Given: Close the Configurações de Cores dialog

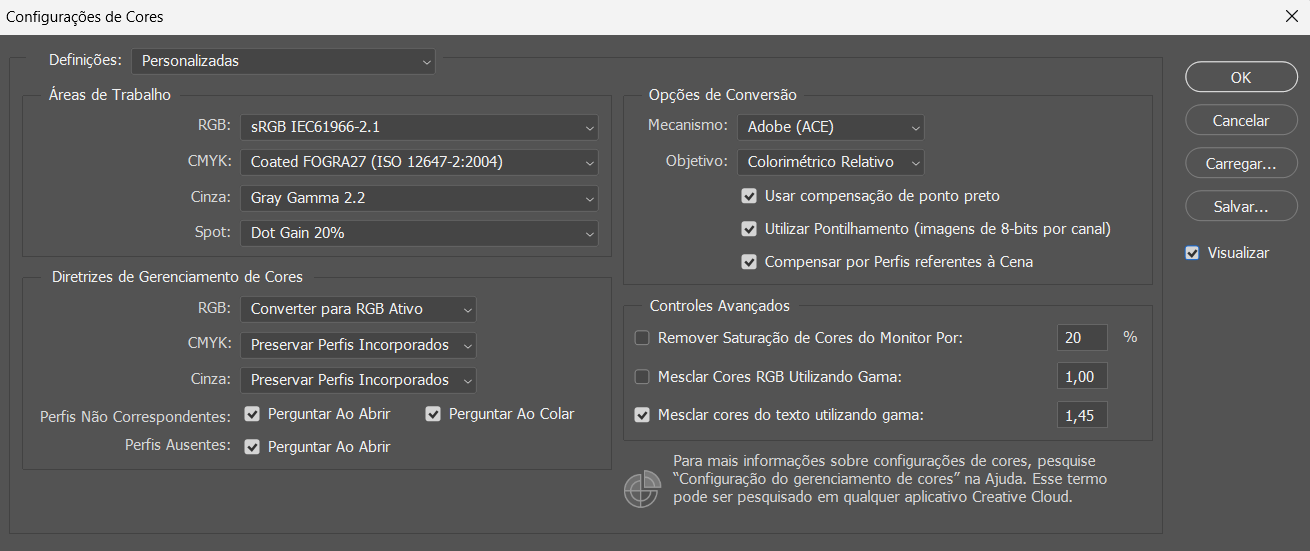Looking at the screenshot, I should point(1290,16).
